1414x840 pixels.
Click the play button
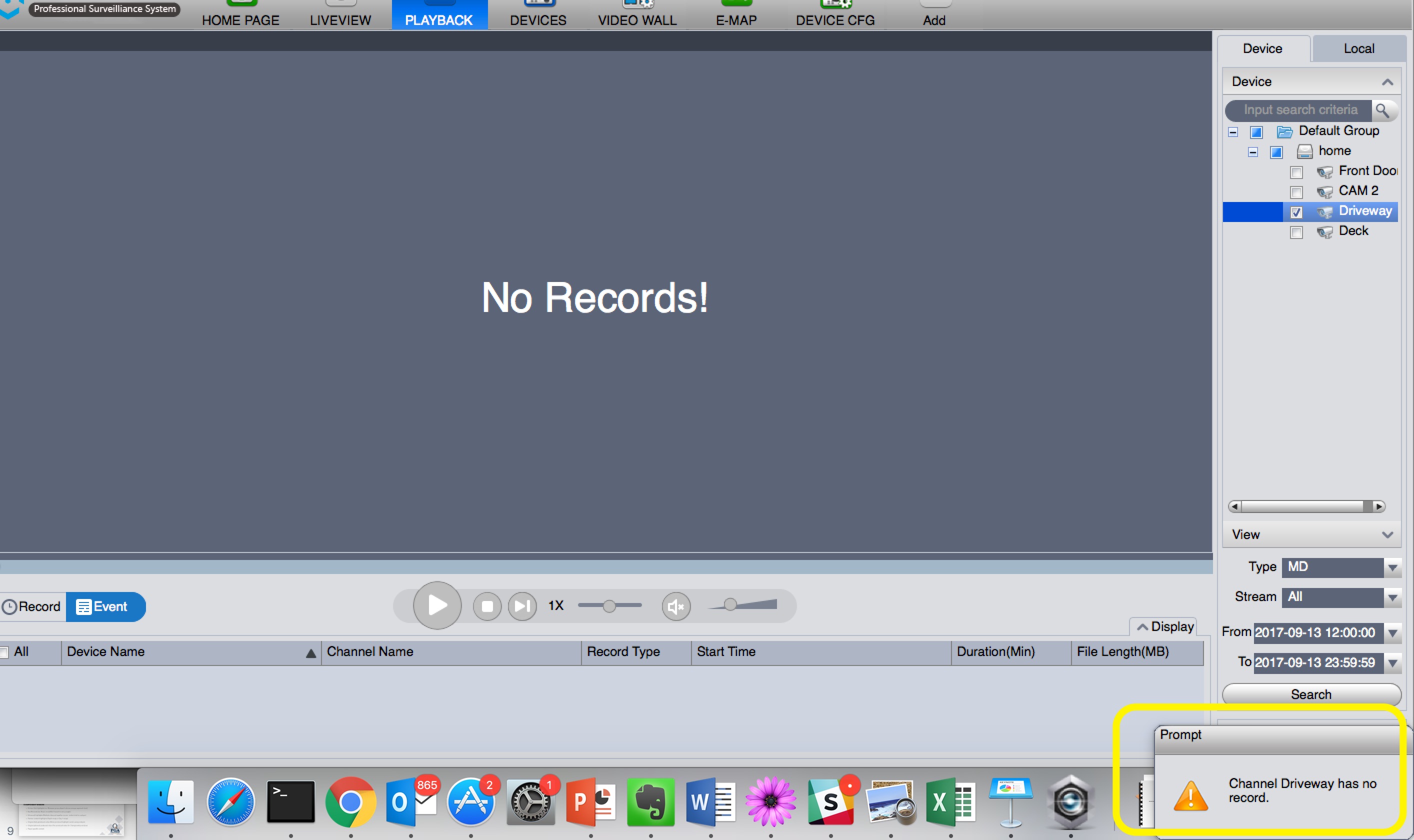pos(437,605)
